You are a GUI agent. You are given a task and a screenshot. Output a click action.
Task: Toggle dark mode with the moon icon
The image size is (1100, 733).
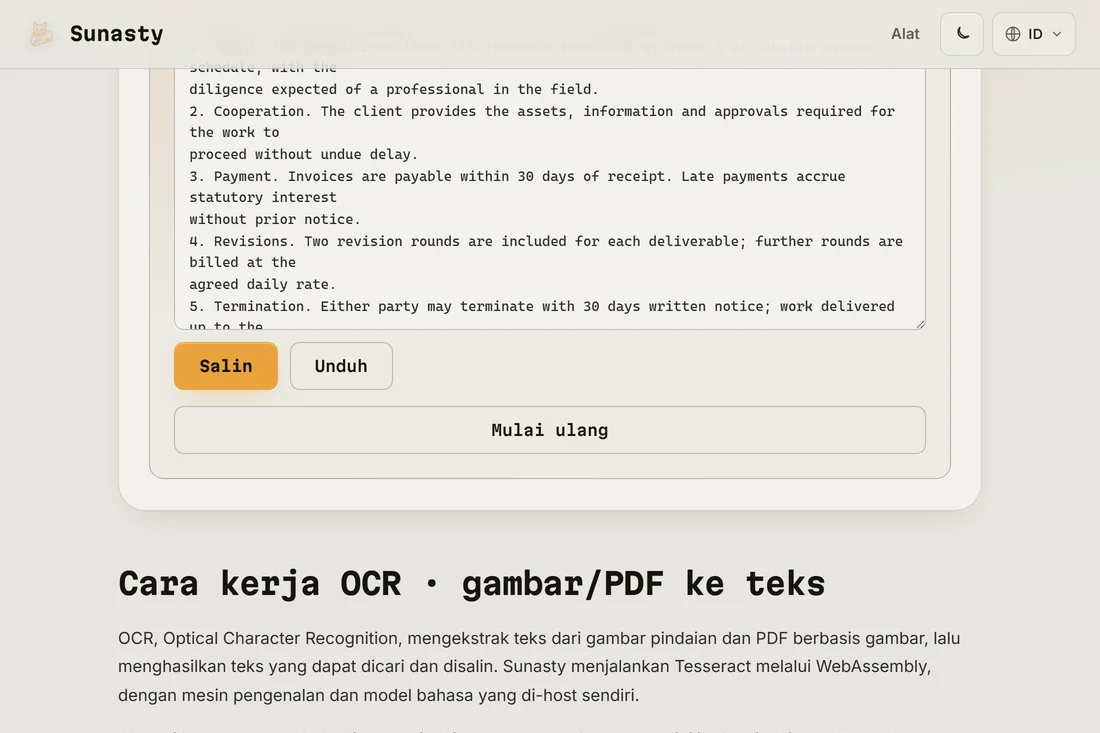[962, 34]
